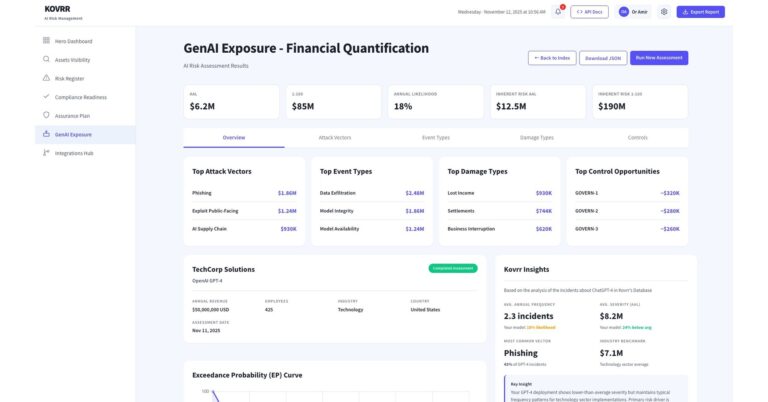Image resolution: width=768 pixels, height=402 pixels.
Task: Open Integrations Hub in sidebar
Action: click(x=85, y=153)
